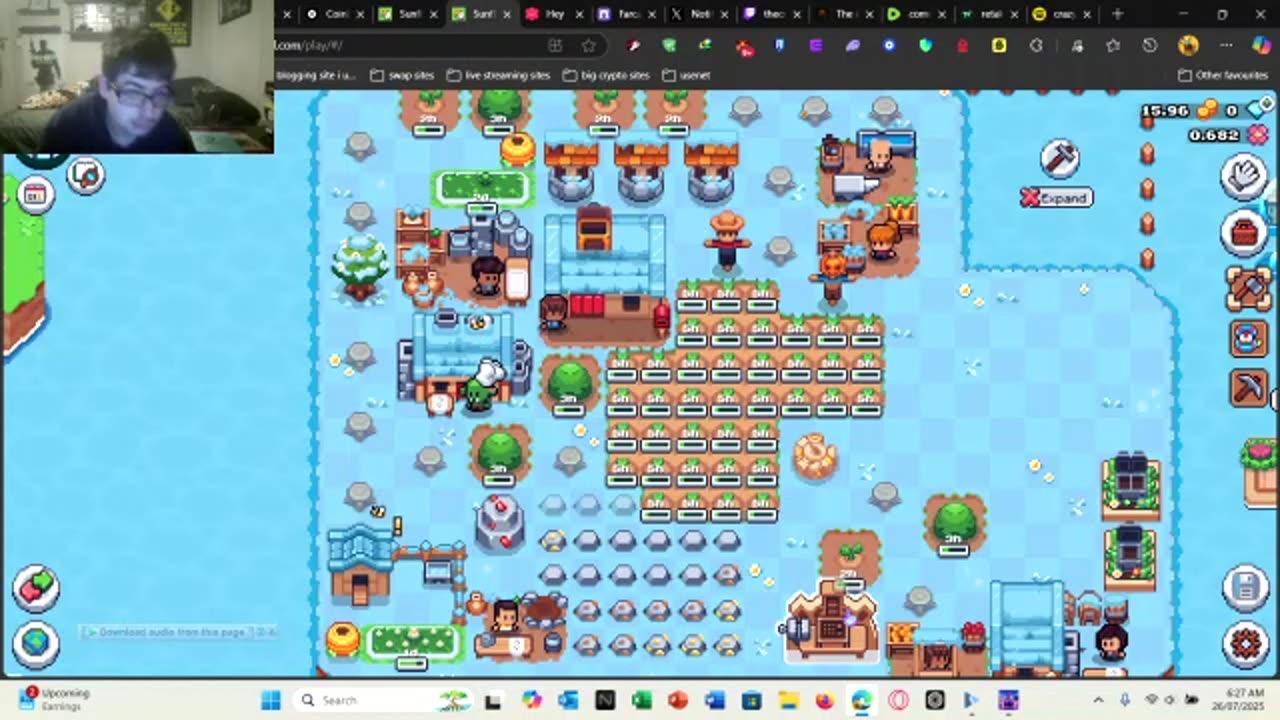Open the Copilot sidebar icon

point(1261,45)
